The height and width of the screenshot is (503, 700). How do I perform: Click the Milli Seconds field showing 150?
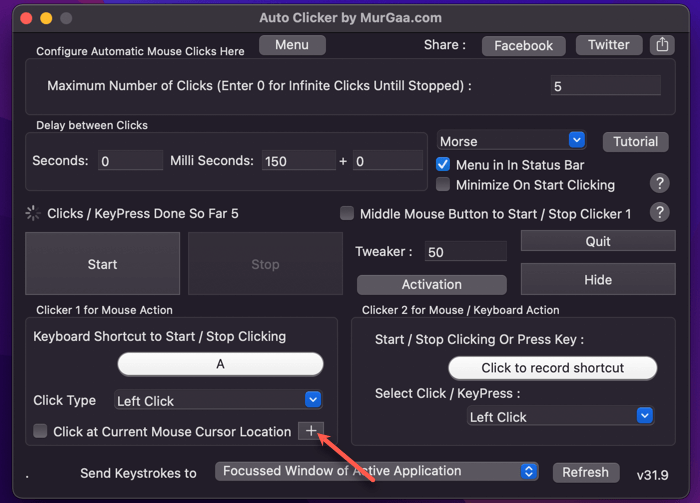coord(299,160)
